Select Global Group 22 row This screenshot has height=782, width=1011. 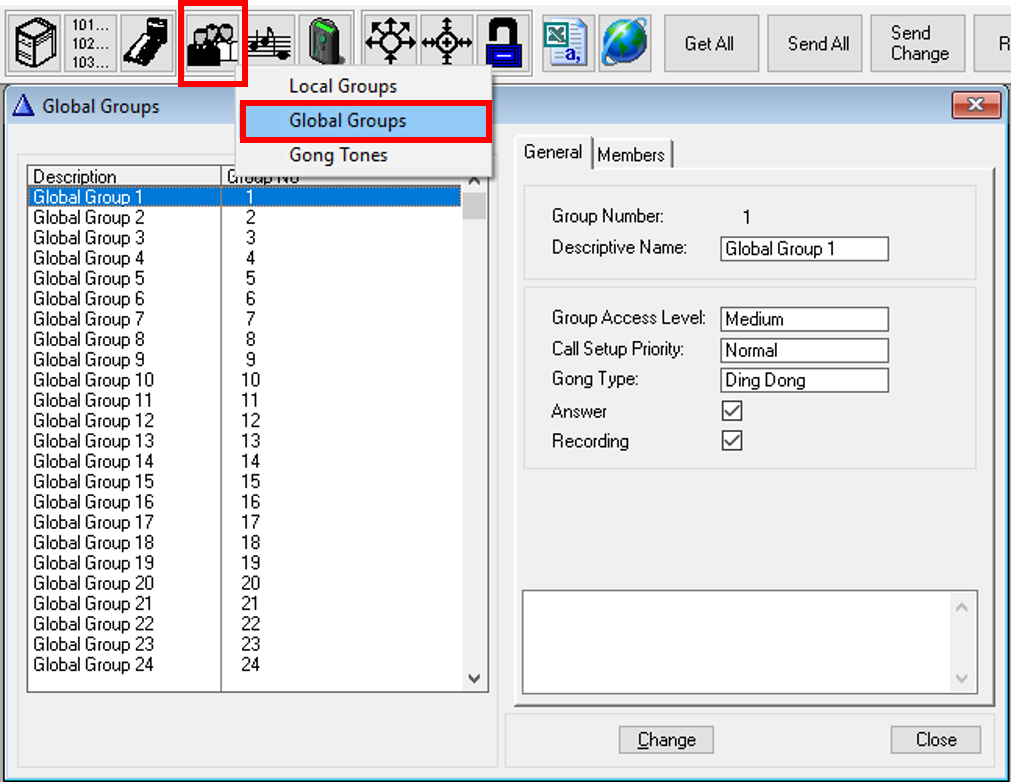pyautogui.click(x=245, y=623)
